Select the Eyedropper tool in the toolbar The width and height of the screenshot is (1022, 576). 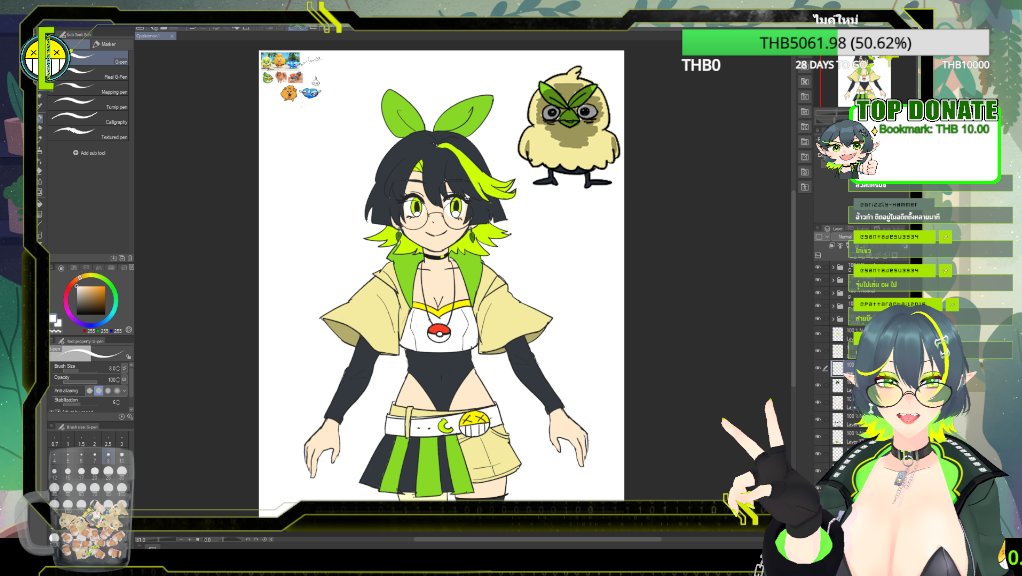pyautogui.click(x=40, y=107)
